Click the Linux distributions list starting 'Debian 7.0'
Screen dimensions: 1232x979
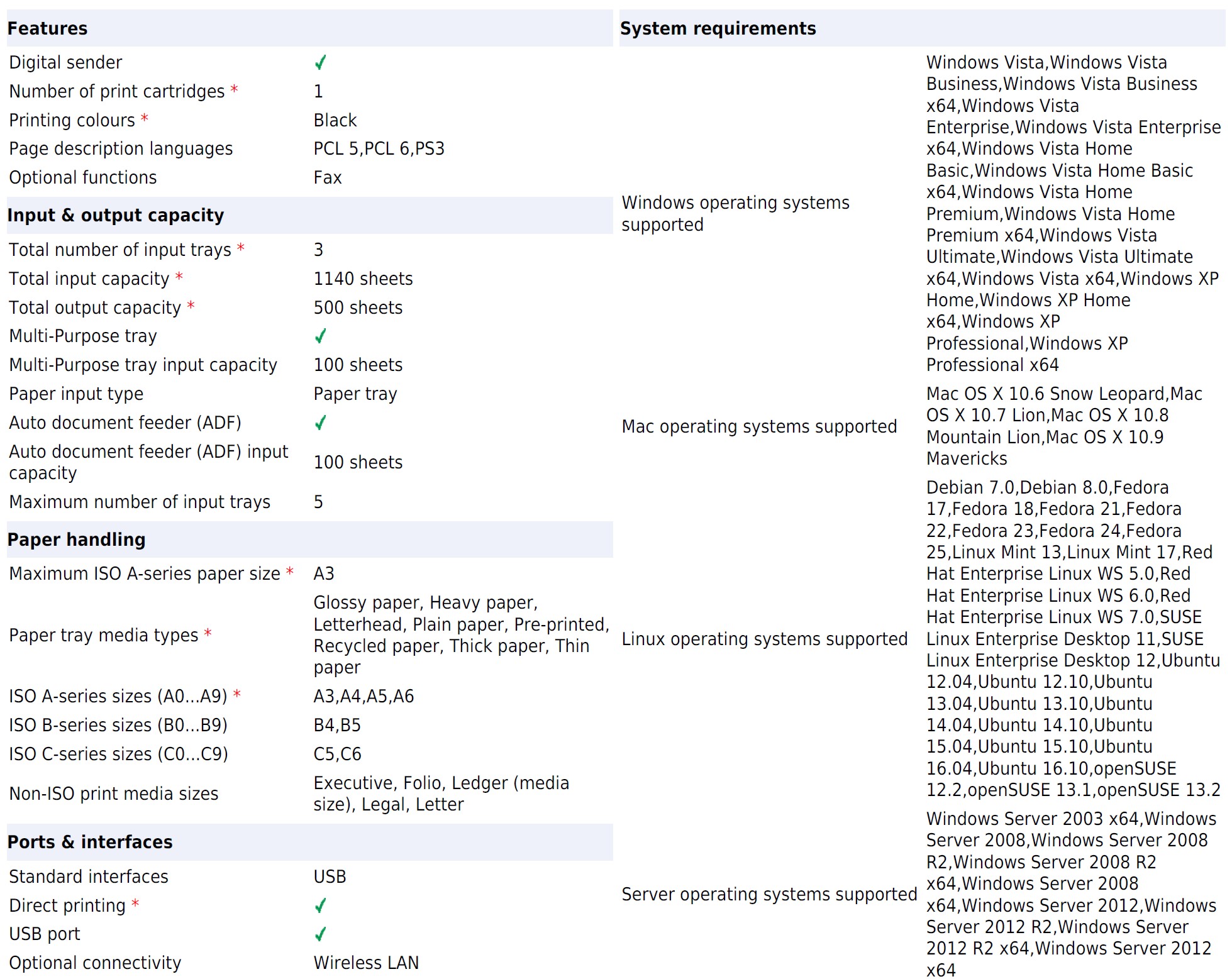(1074, 639)
